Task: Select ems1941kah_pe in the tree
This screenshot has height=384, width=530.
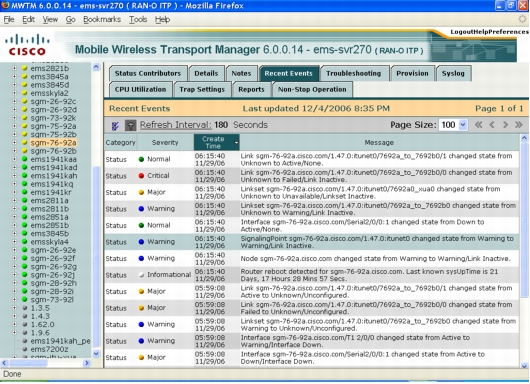Action: [60, 341]
